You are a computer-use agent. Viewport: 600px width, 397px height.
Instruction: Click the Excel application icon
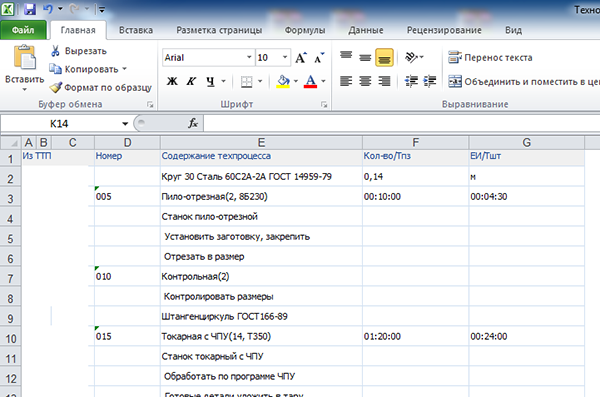(8, 8)
